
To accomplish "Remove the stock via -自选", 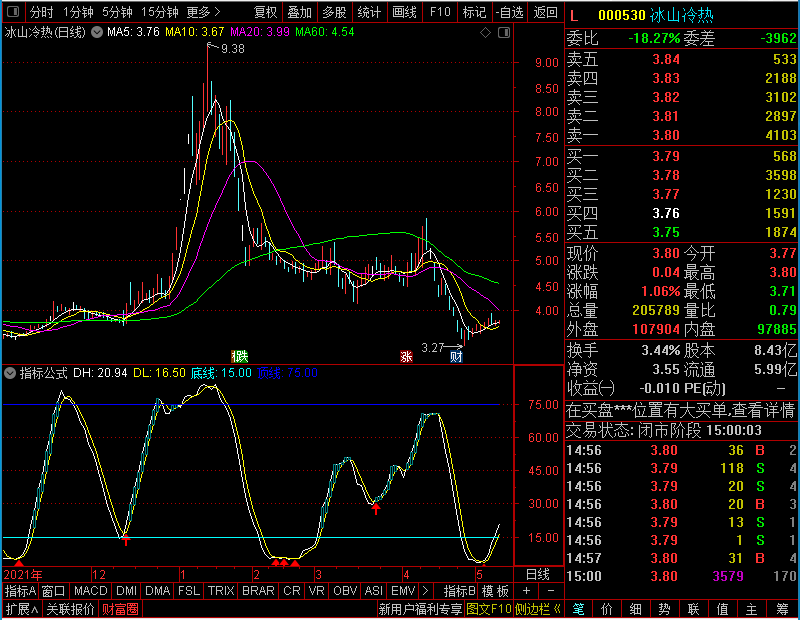I will [x=509, y=12].
